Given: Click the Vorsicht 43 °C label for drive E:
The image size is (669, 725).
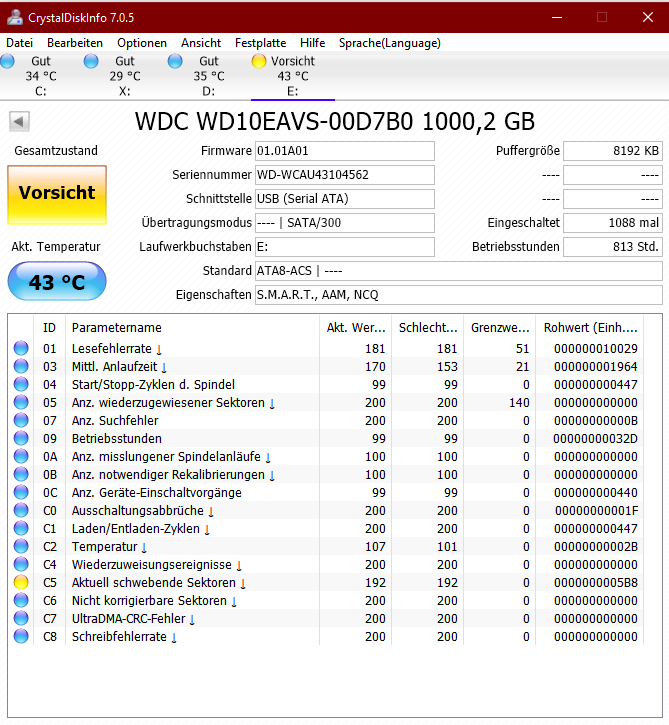Looking at the screenshot, I should [293, 68].
